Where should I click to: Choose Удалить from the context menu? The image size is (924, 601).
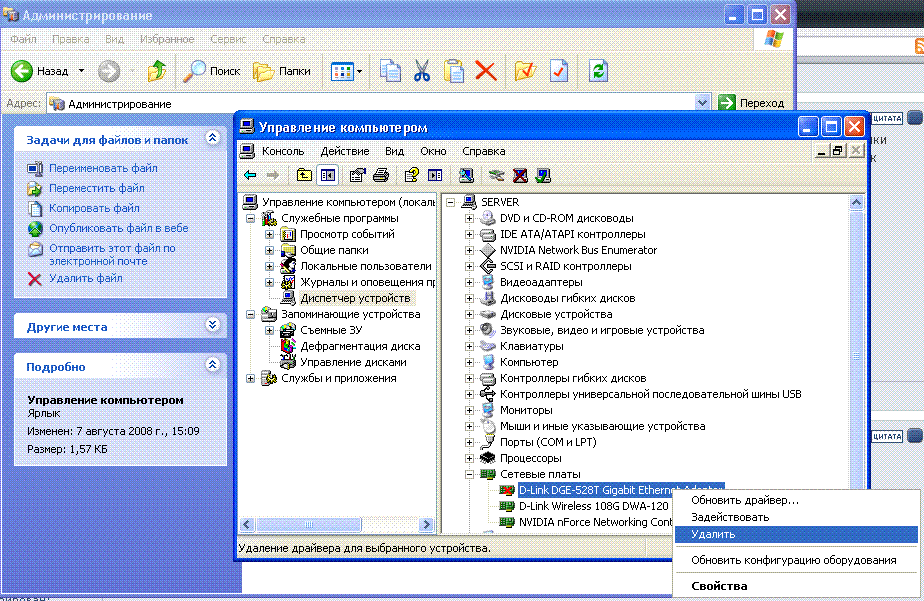click(796, 534)
